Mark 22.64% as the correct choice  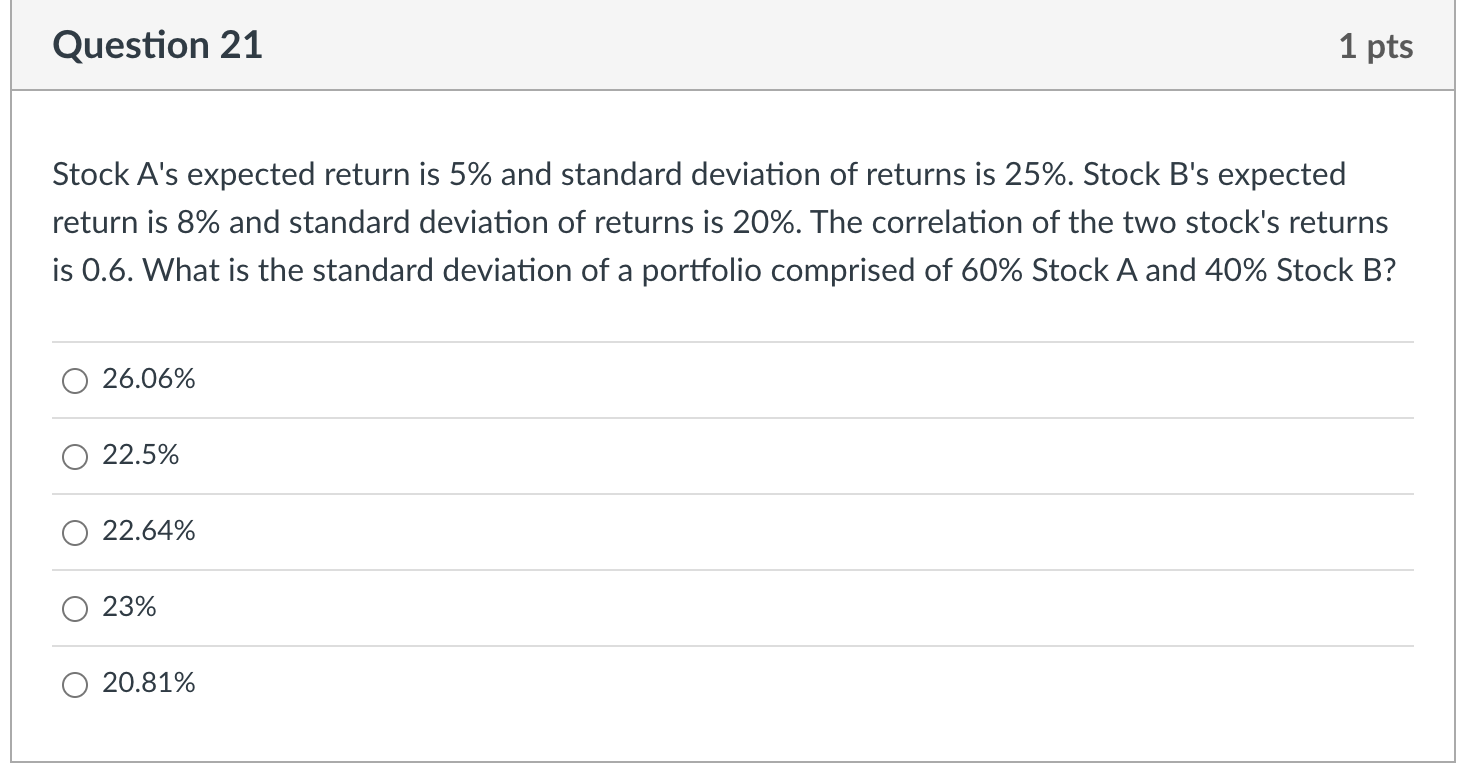tap(74, 532)
